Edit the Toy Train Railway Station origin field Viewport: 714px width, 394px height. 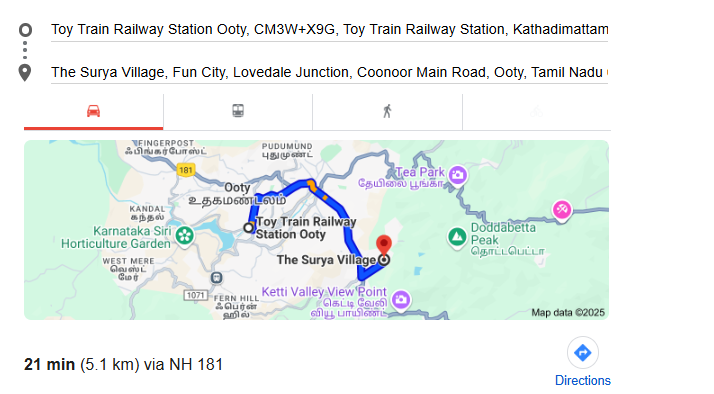click(329, 30)
